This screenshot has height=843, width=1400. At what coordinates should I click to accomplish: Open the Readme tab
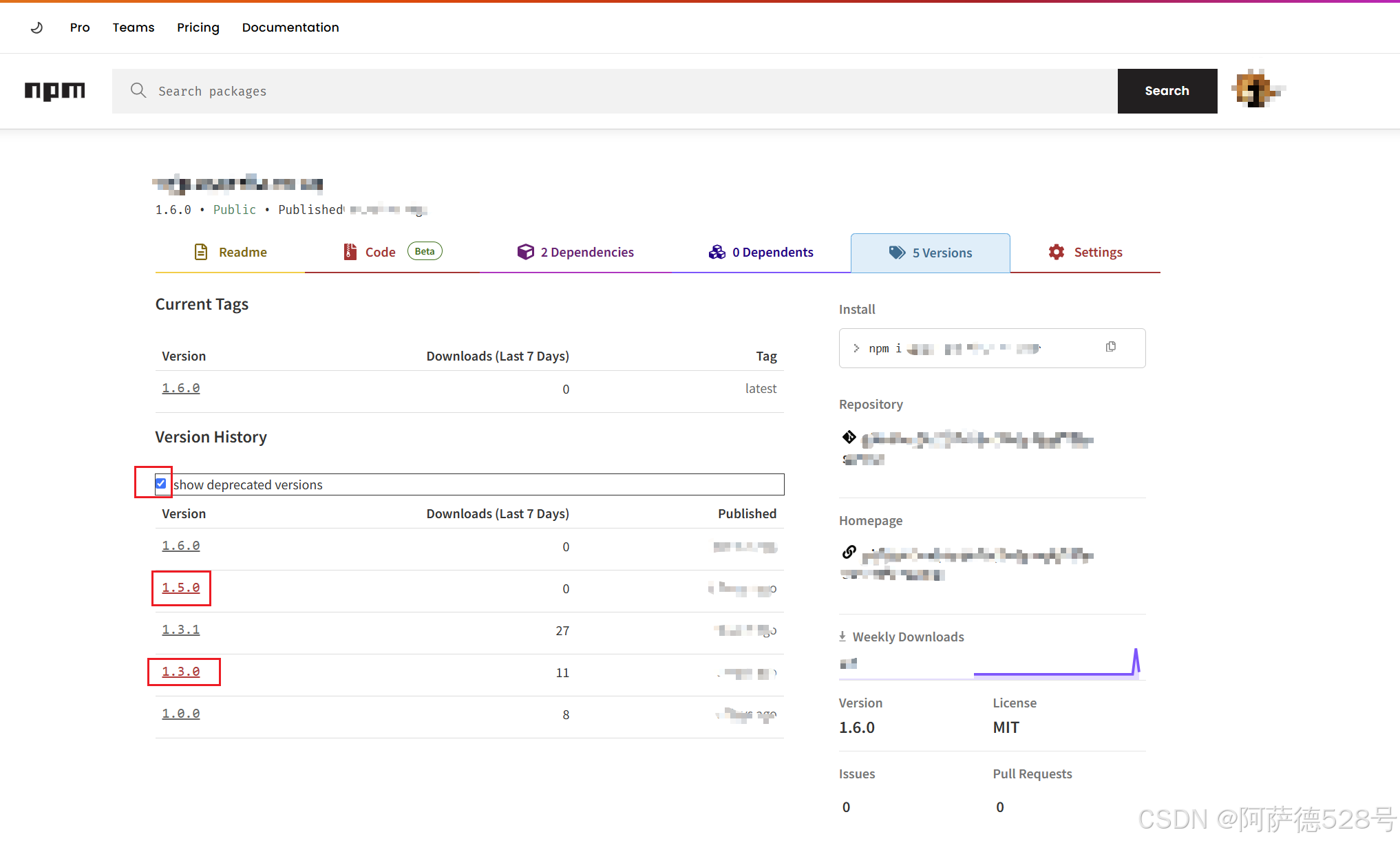pos(231,253)
